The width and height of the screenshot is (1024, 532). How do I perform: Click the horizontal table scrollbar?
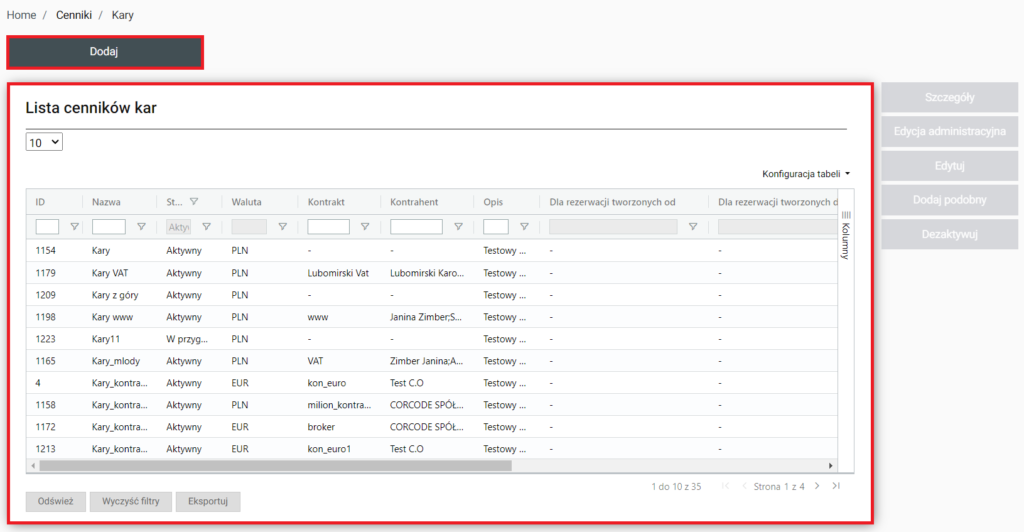point(275,465)
